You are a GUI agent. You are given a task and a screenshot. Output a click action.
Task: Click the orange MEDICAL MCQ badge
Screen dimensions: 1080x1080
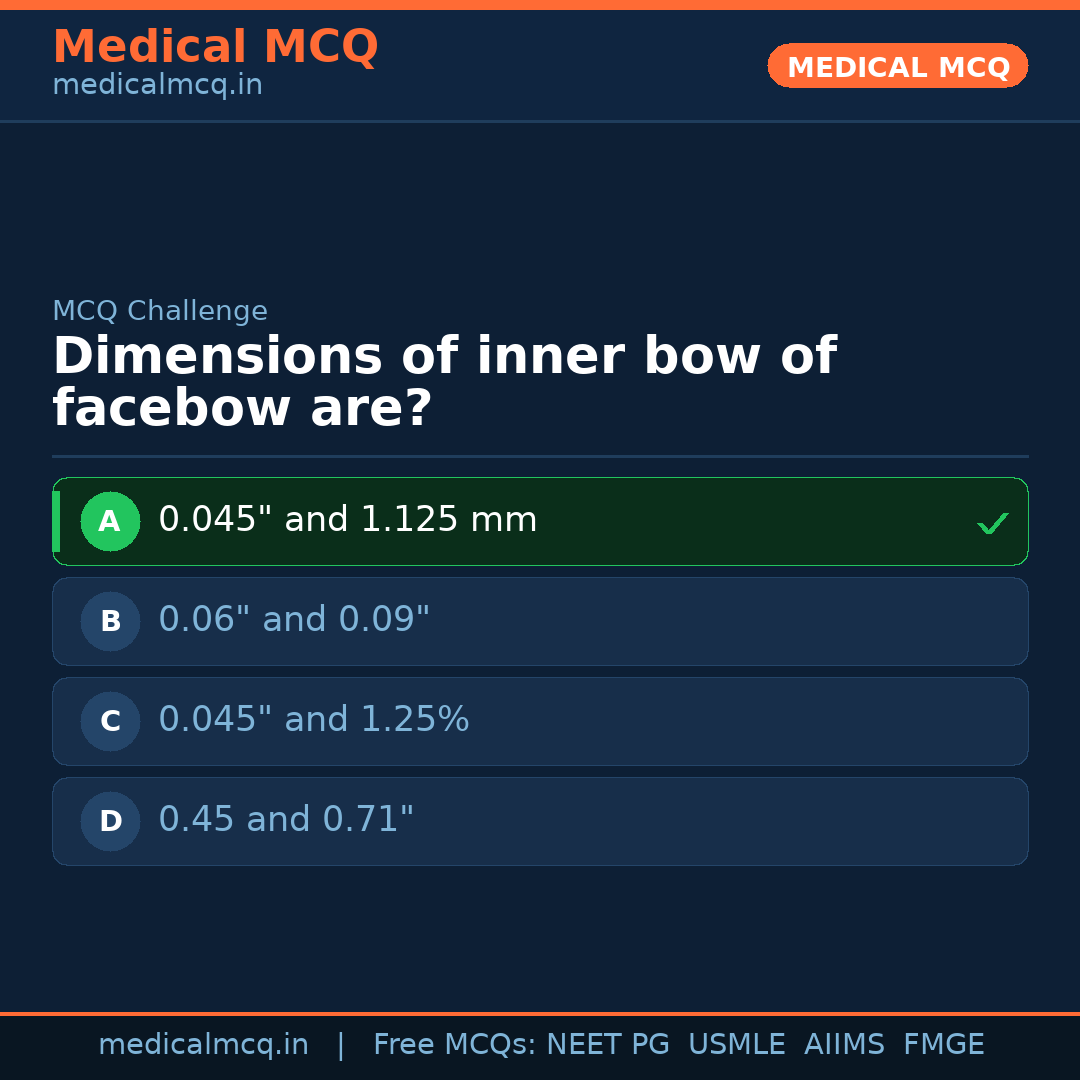(897, 66)
